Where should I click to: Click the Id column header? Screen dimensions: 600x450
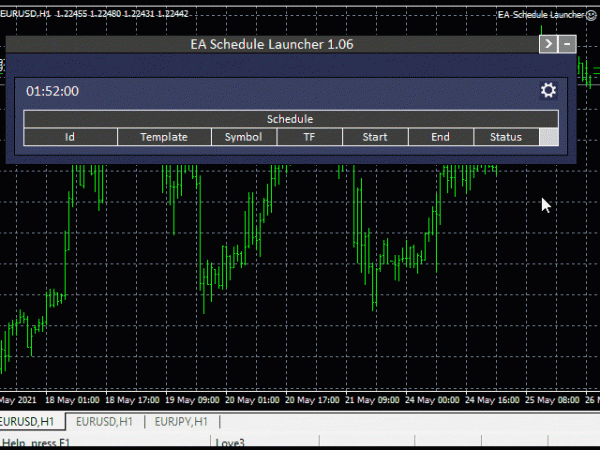(x=70, y=137)
